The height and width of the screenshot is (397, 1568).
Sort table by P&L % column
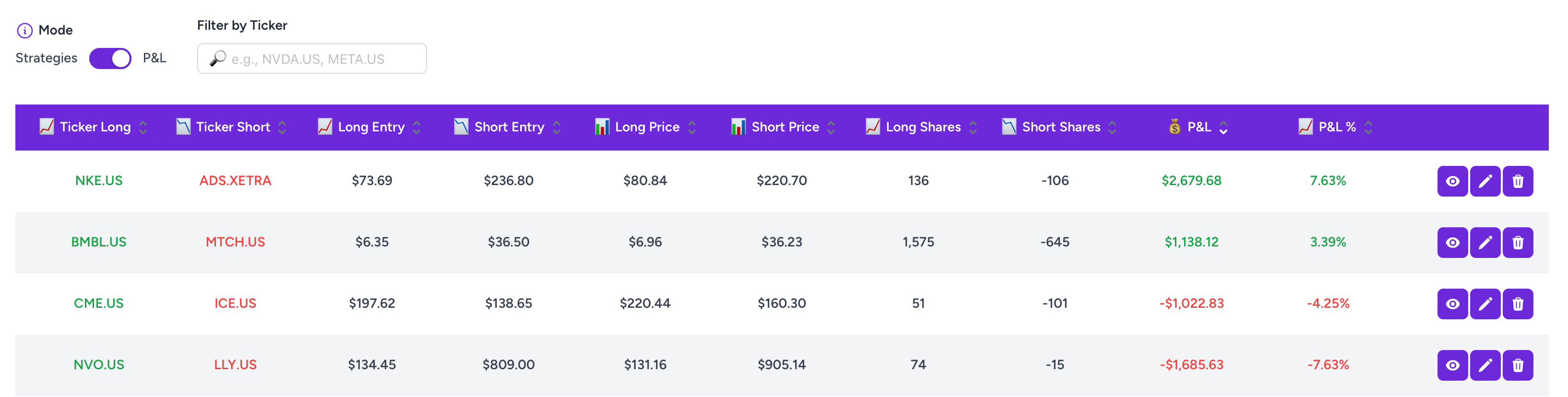click(x=1368, y=127)
